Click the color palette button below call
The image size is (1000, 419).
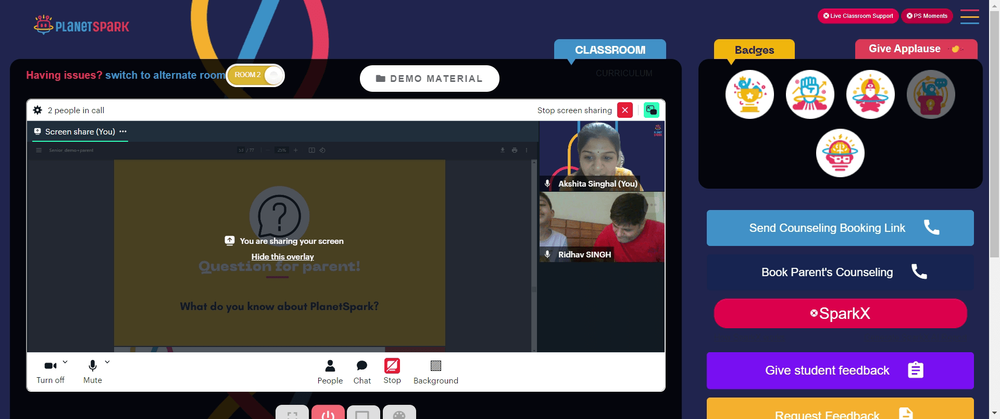[399, 413]
